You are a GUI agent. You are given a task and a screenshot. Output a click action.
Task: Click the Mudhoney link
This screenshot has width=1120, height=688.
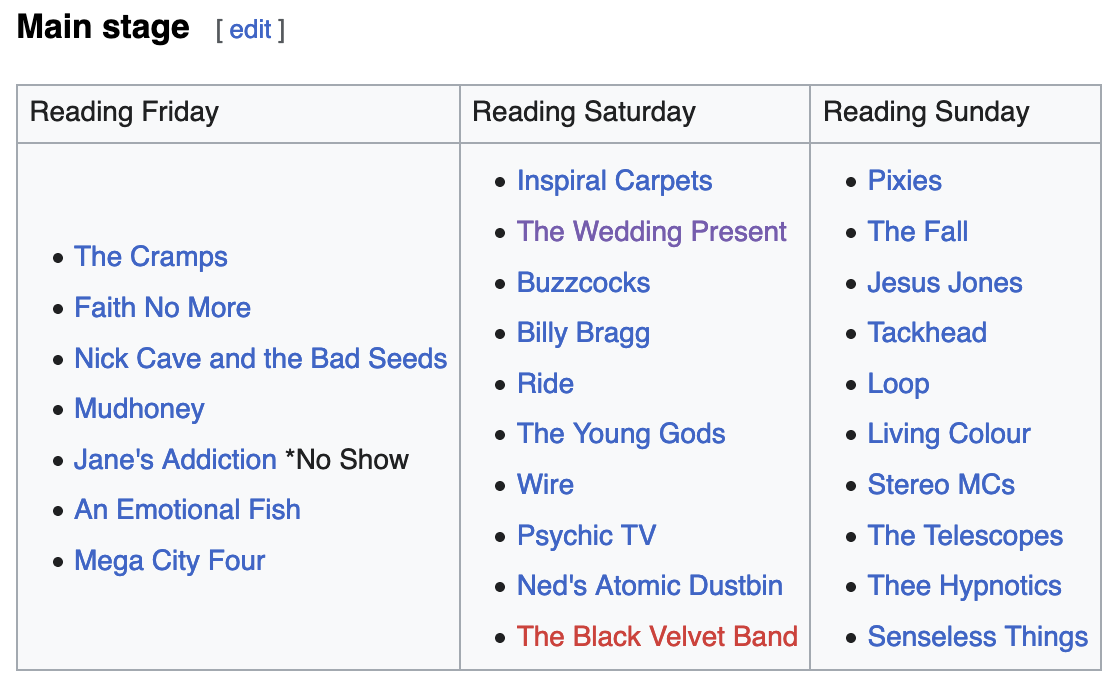tap(139, 409)
